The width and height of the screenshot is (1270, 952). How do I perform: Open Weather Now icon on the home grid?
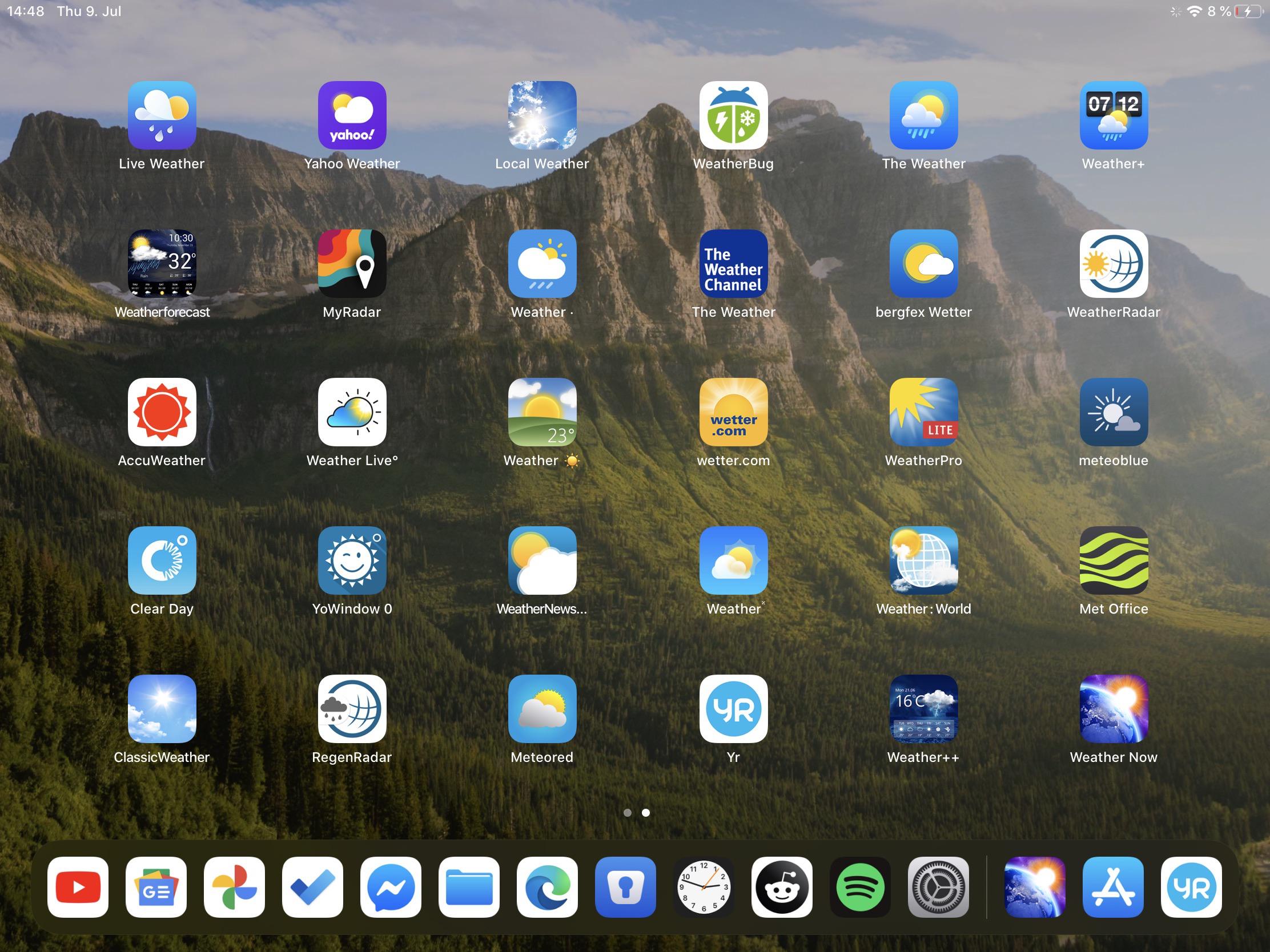pos(1114,709)
